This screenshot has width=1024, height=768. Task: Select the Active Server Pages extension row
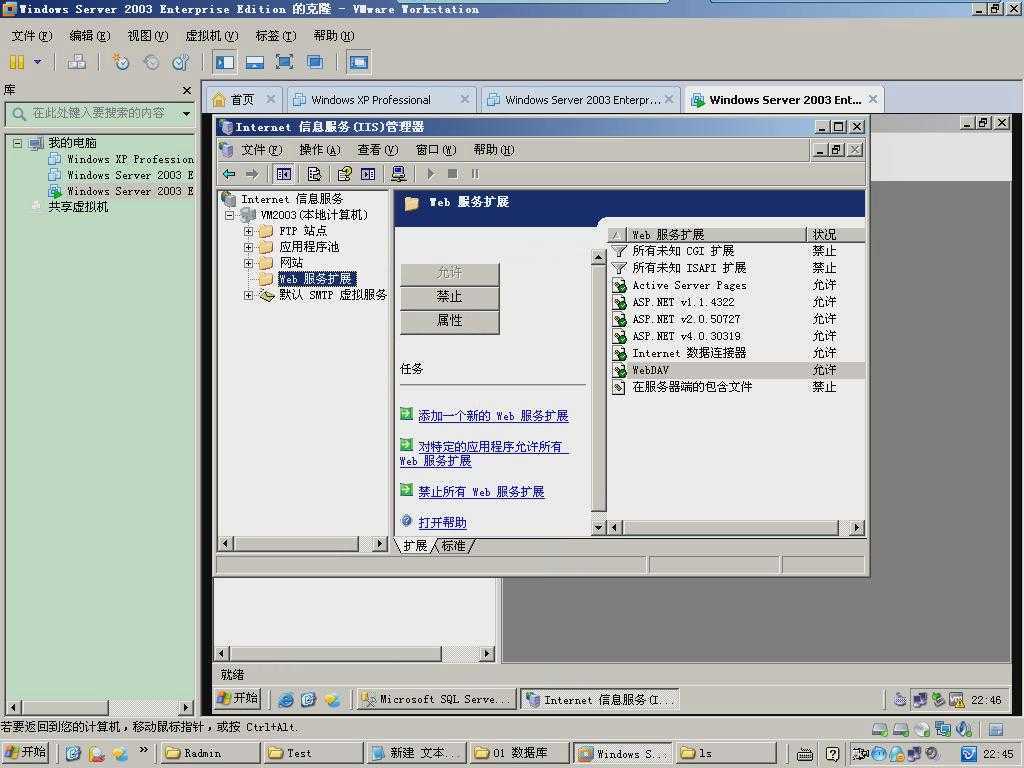[689, 285]
